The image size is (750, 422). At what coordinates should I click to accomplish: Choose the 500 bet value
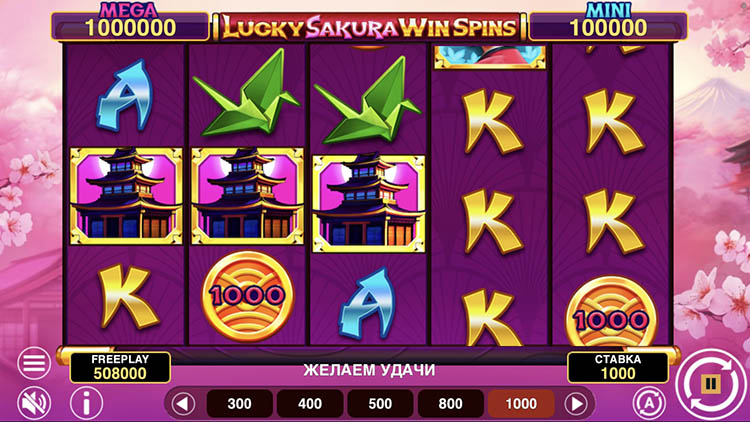tap(380, 404)
